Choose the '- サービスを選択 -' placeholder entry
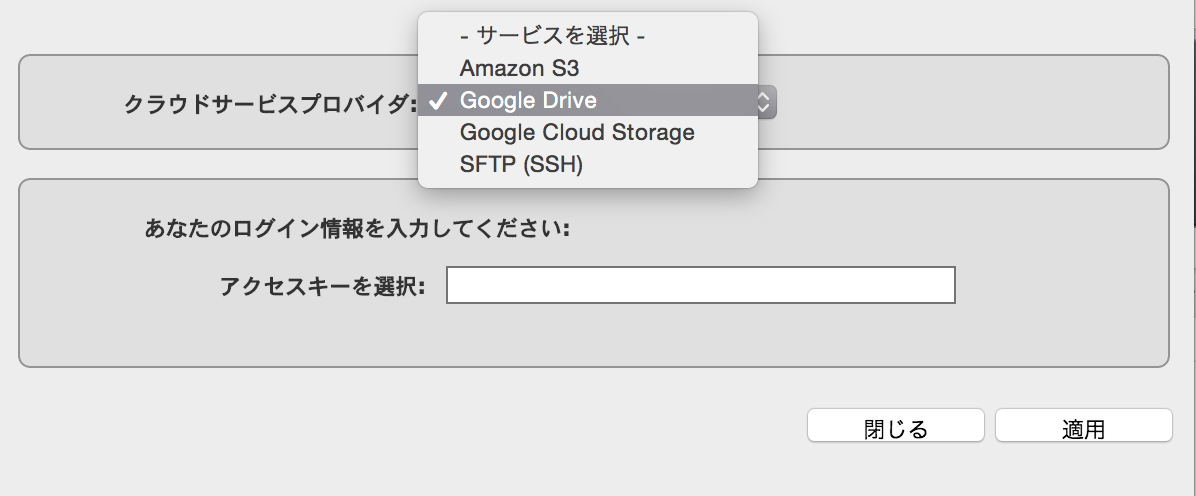This screenshot has width=1196, height=496. [x=588, y=37]
